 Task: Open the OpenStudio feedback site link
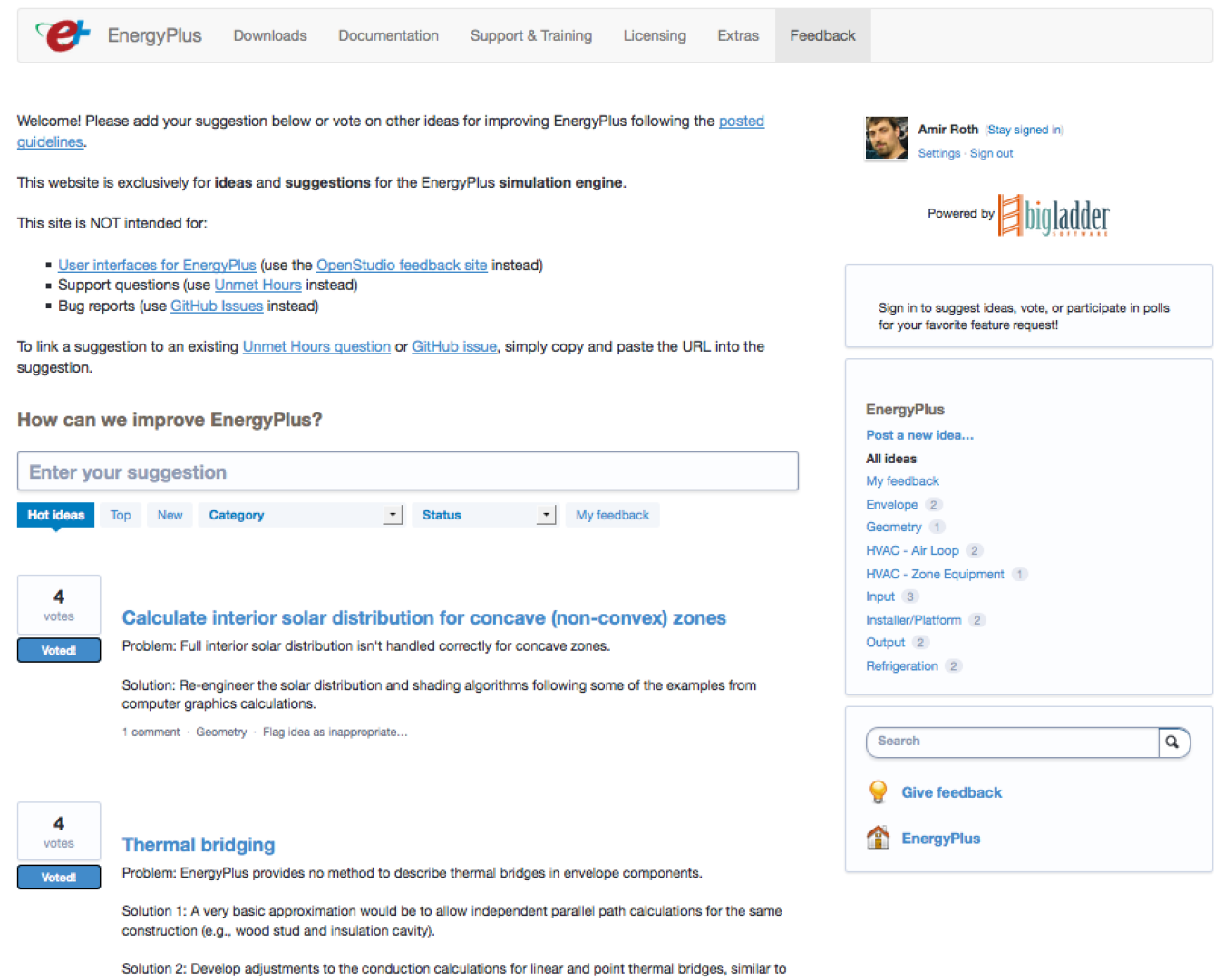402,265
